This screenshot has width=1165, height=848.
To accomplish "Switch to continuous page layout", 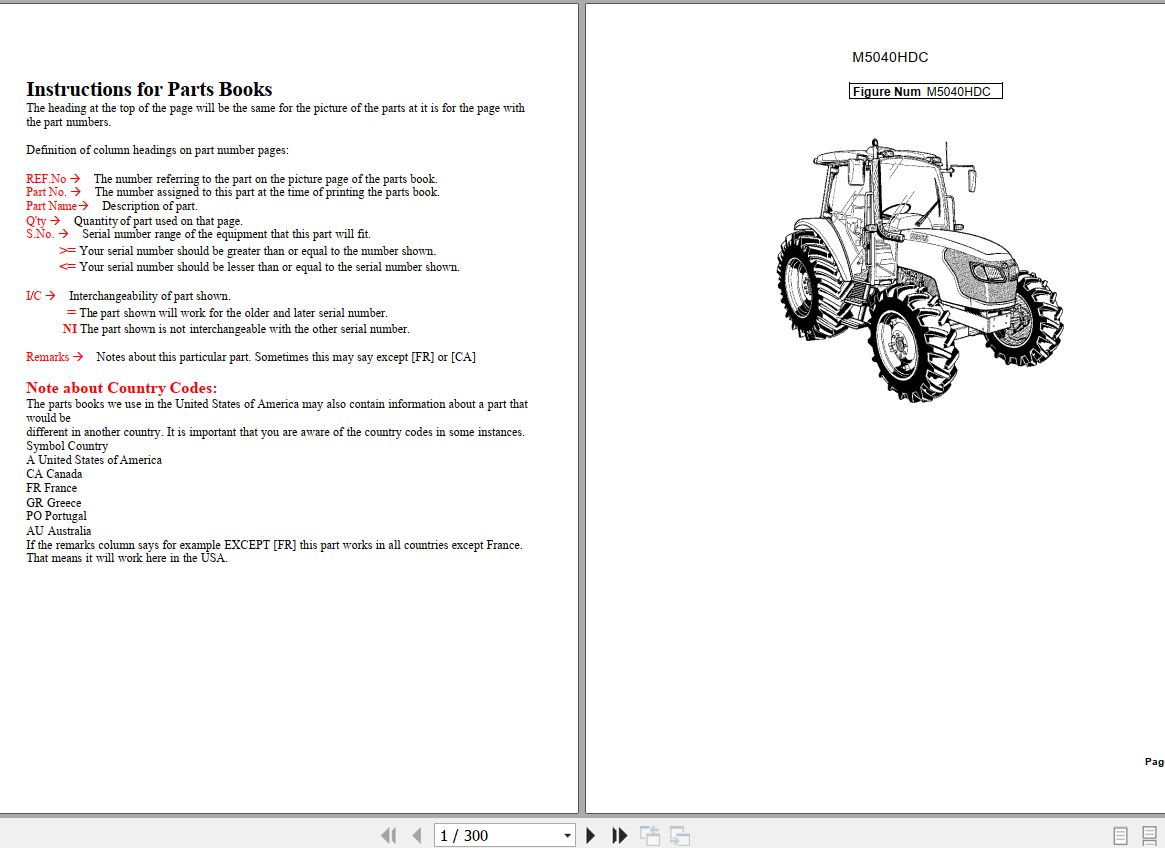I will pyautogui.click(x=1149, y=835).
